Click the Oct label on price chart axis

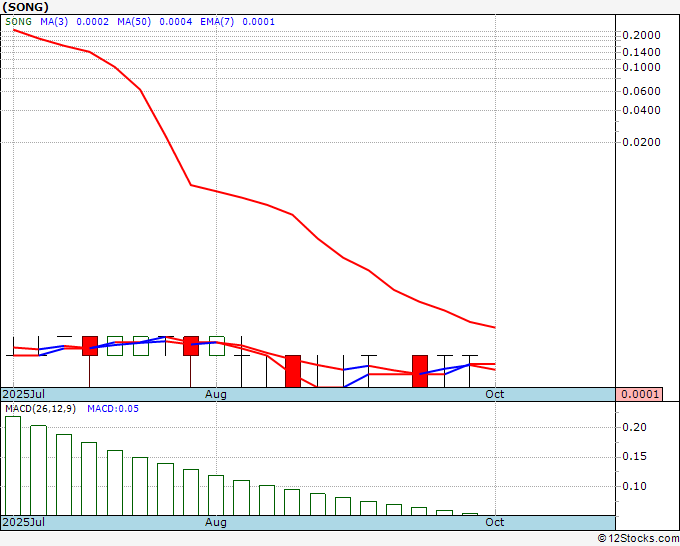pyautogui.click(x=494, y=394)
